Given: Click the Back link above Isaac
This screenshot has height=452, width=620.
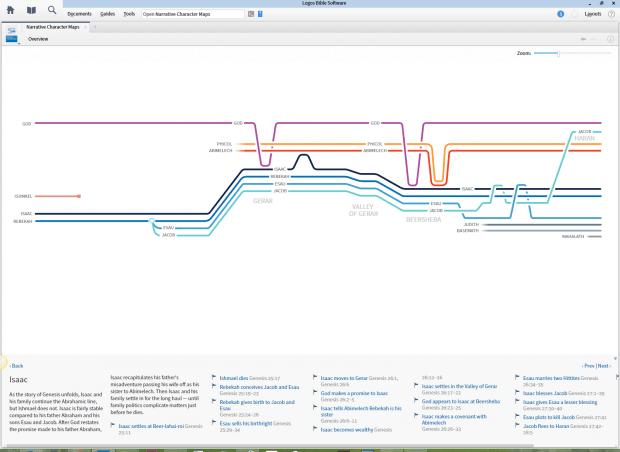Looking at the screenshot, I should click(x=16, y=366).
